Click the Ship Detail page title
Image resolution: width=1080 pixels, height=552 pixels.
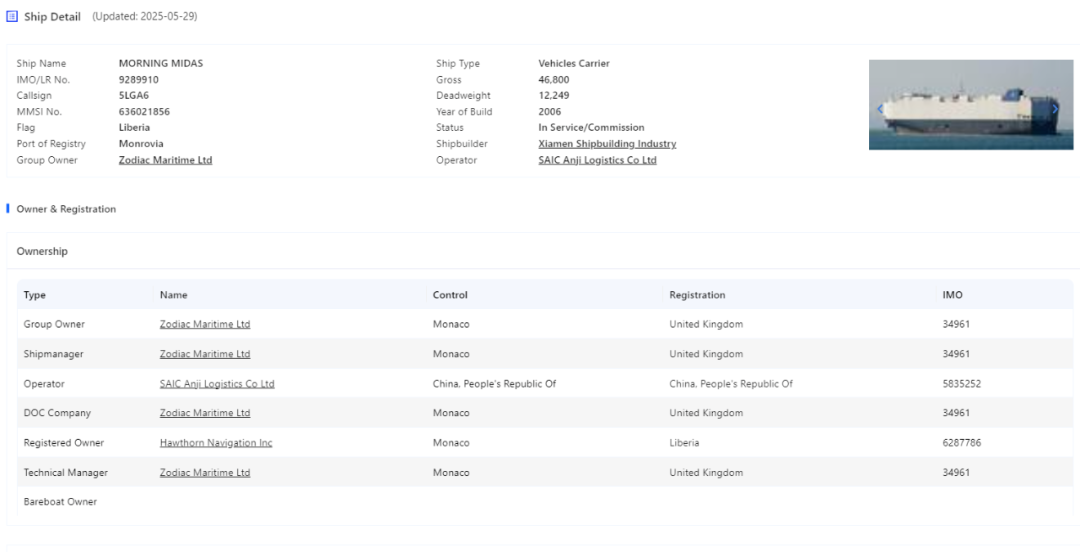pyautogui.click(x=52, y=17)
